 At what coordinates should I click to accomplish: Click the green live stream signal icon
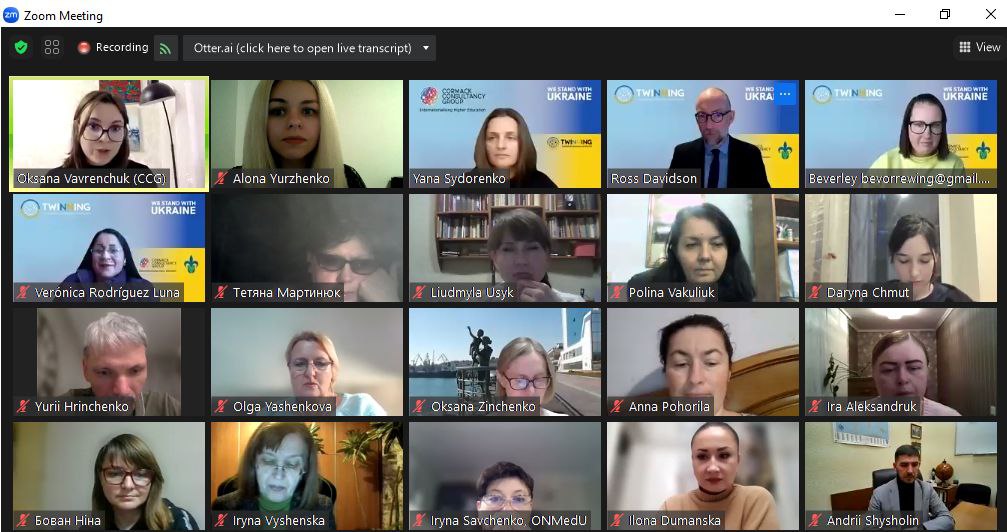pyautogui.click(x=166, y=48)
